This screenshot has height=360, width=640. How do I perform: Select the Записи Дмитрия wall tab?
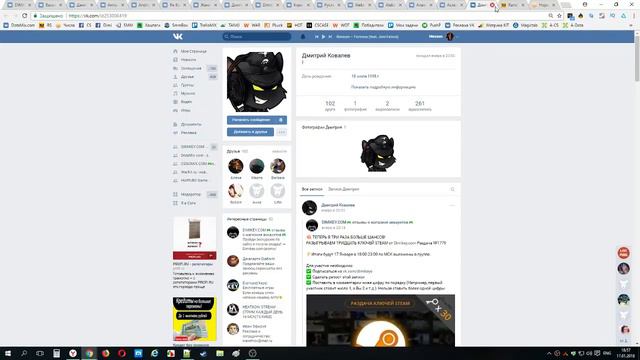343,189
